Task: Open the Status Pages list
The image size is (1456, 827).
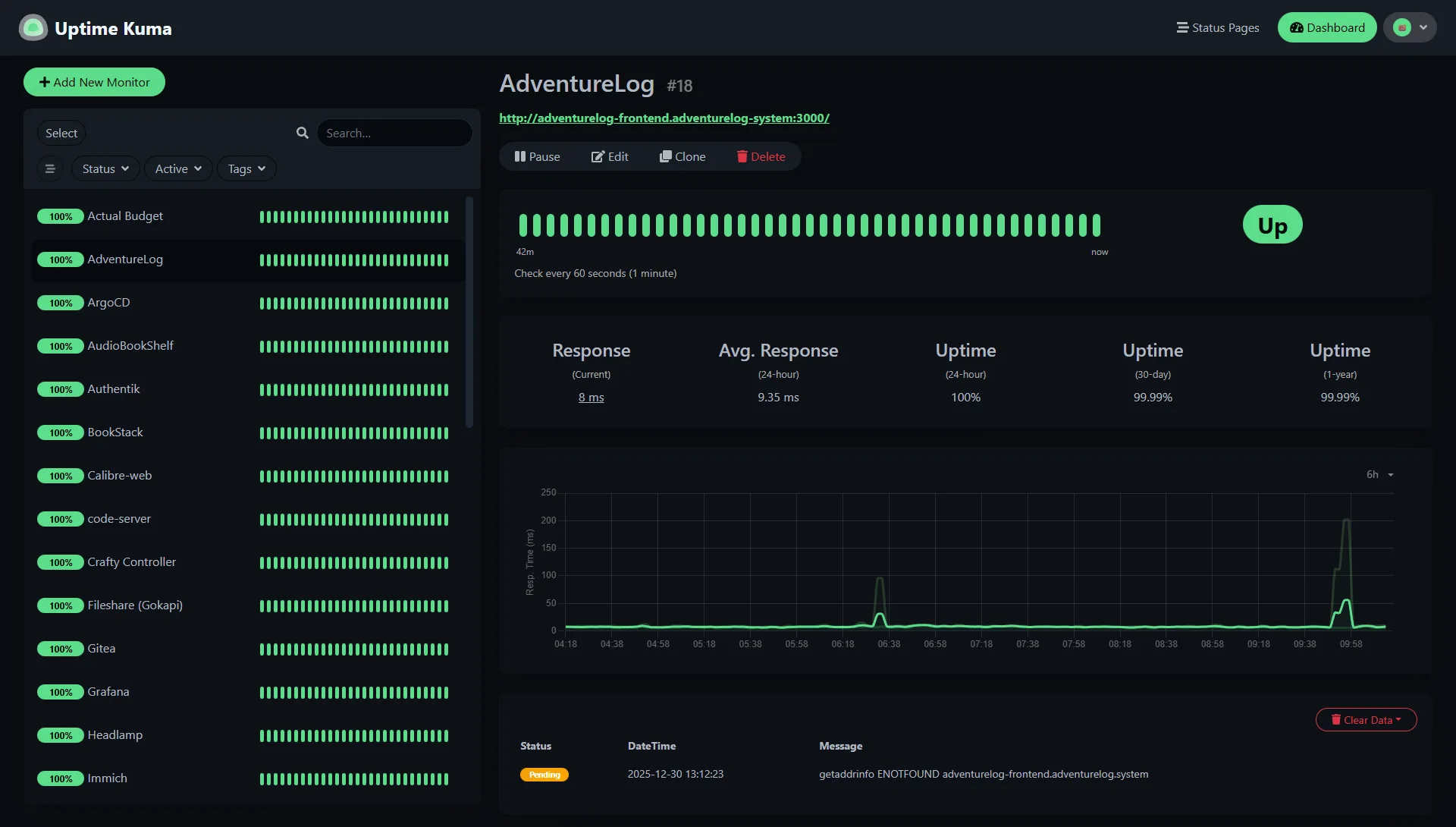Action: pos(1217,28)
